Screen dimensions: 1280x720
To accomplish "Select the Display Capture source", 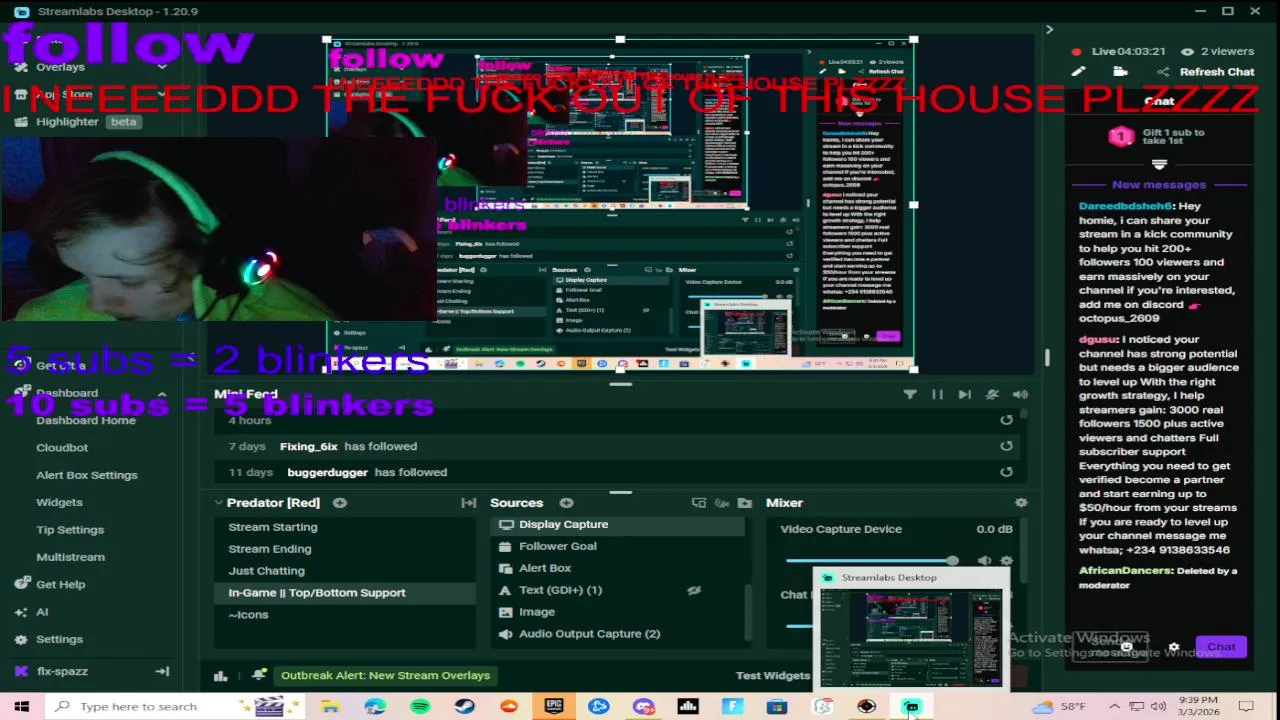I will pyautogui.click(x=618, y=524).
